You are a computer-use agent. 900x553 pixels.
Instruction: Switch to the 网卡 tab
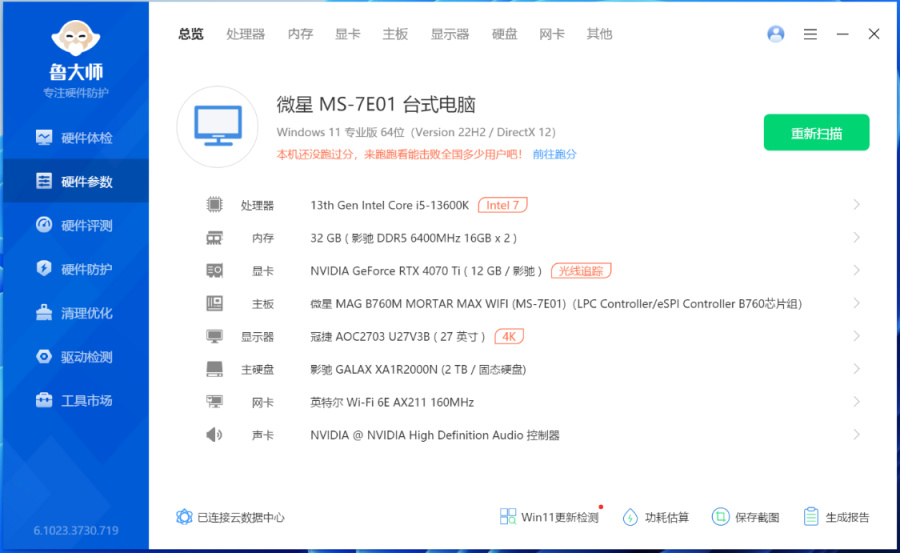(x=552, y=34)
